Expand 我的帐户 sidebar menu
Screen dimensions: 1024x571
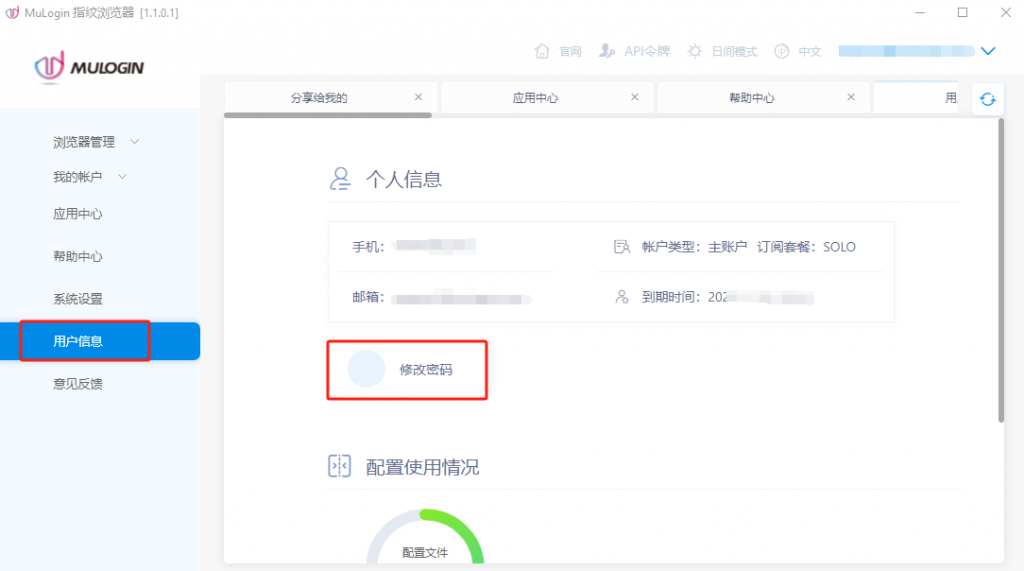click(x=89, y=177)
